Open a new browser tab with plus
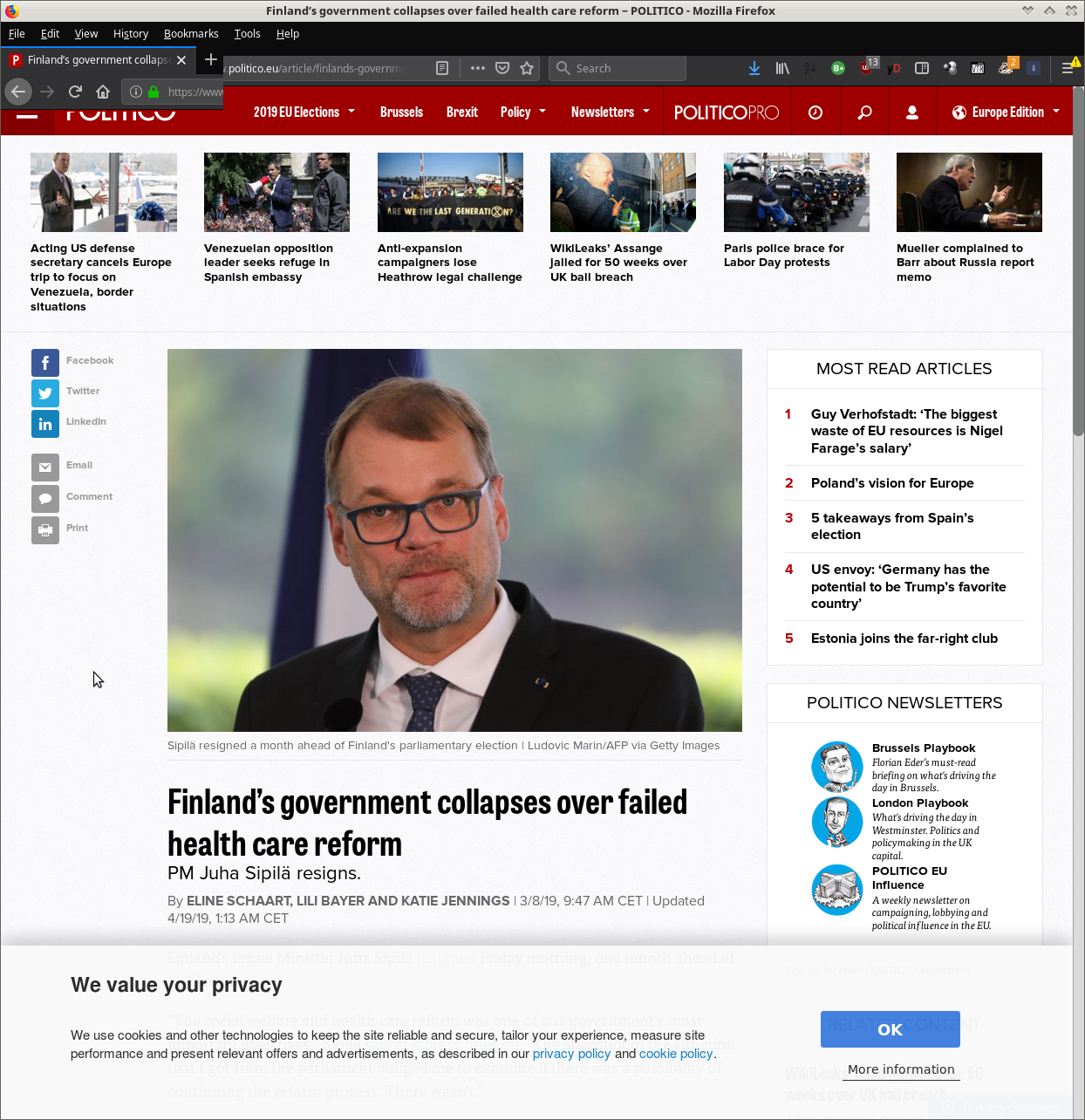The height and width of the screenshot is (1120, 1085). (210, 59)
